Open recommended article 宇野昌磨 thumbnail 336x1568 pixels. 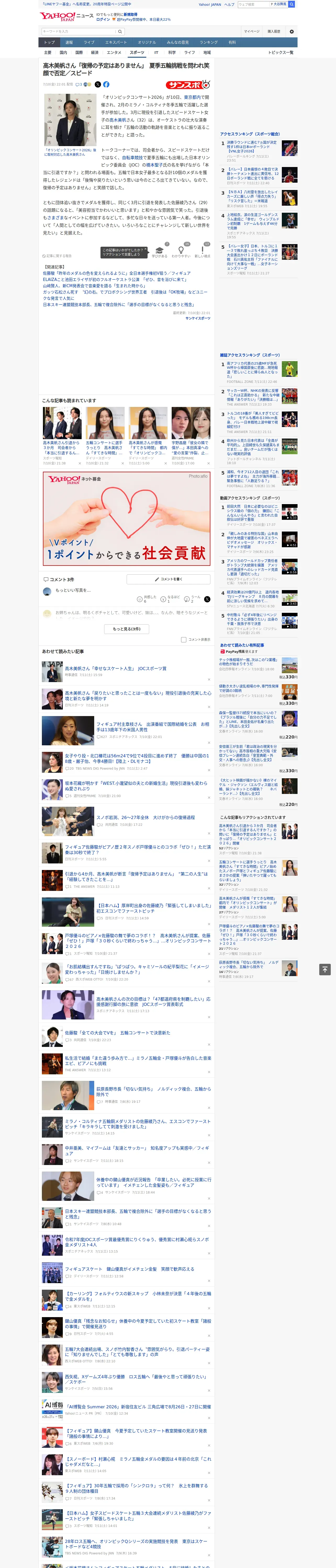pos(191,423)
